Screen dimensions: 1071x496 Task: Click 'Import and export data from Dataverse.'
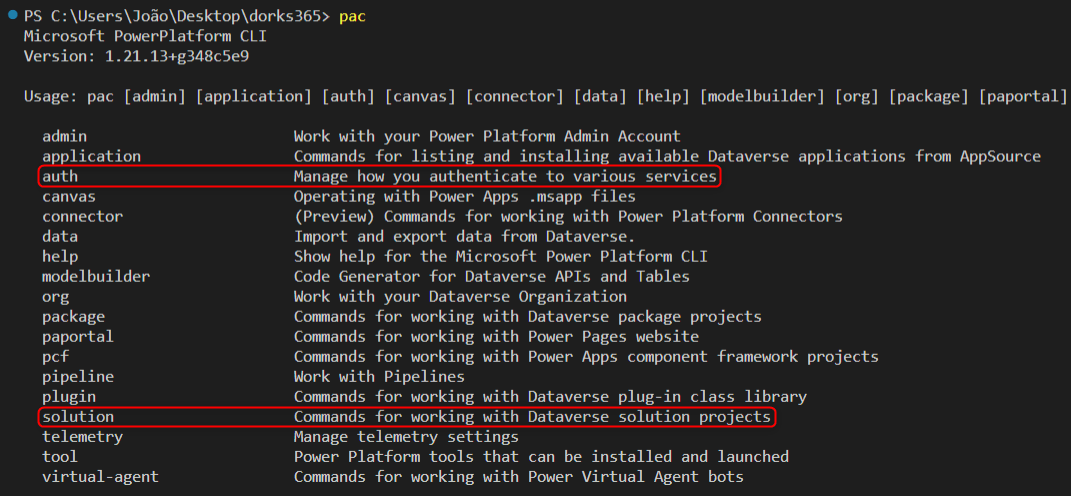[464, 236]
